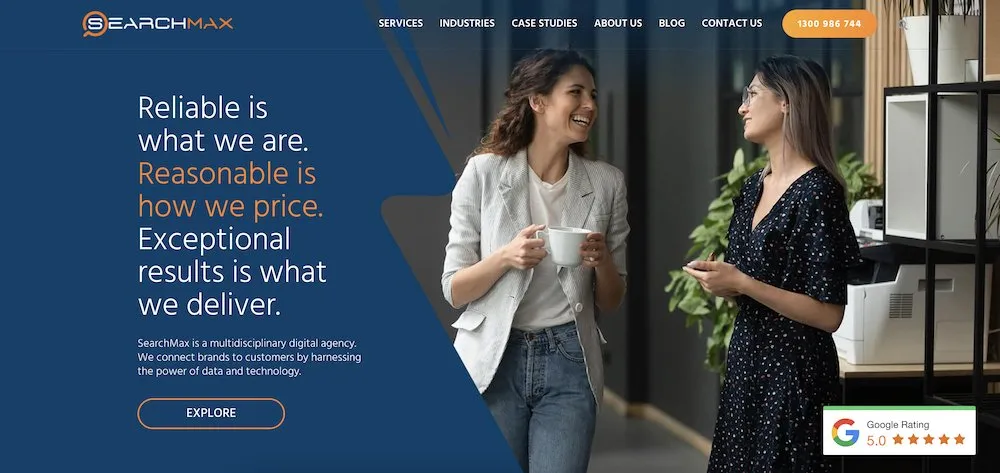
Task: Open the Services menu
Action: [x=401, y=23]
